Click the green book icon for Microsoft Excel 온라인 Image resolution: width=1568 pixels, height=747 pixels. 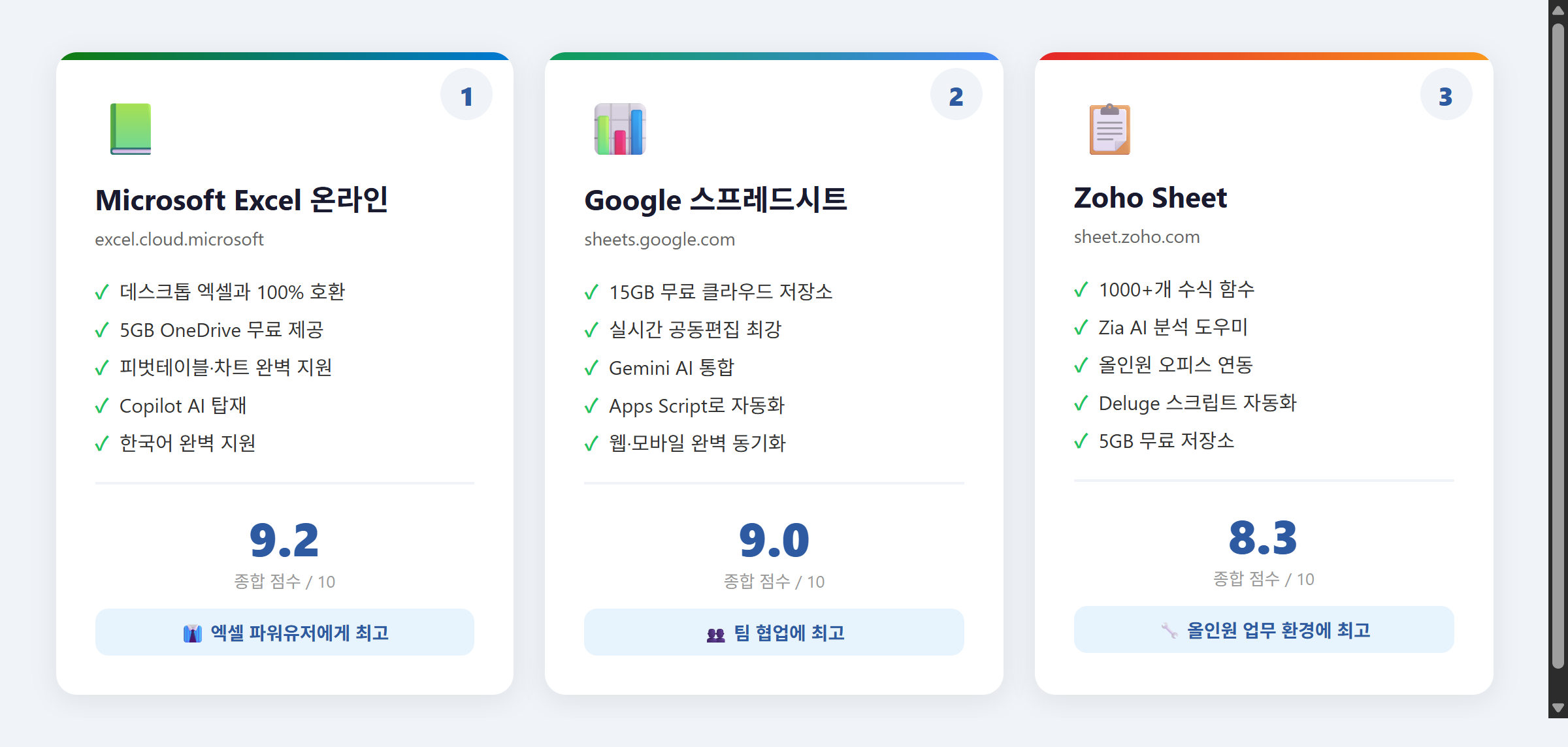pyautogui.click(x=131, y=130)
